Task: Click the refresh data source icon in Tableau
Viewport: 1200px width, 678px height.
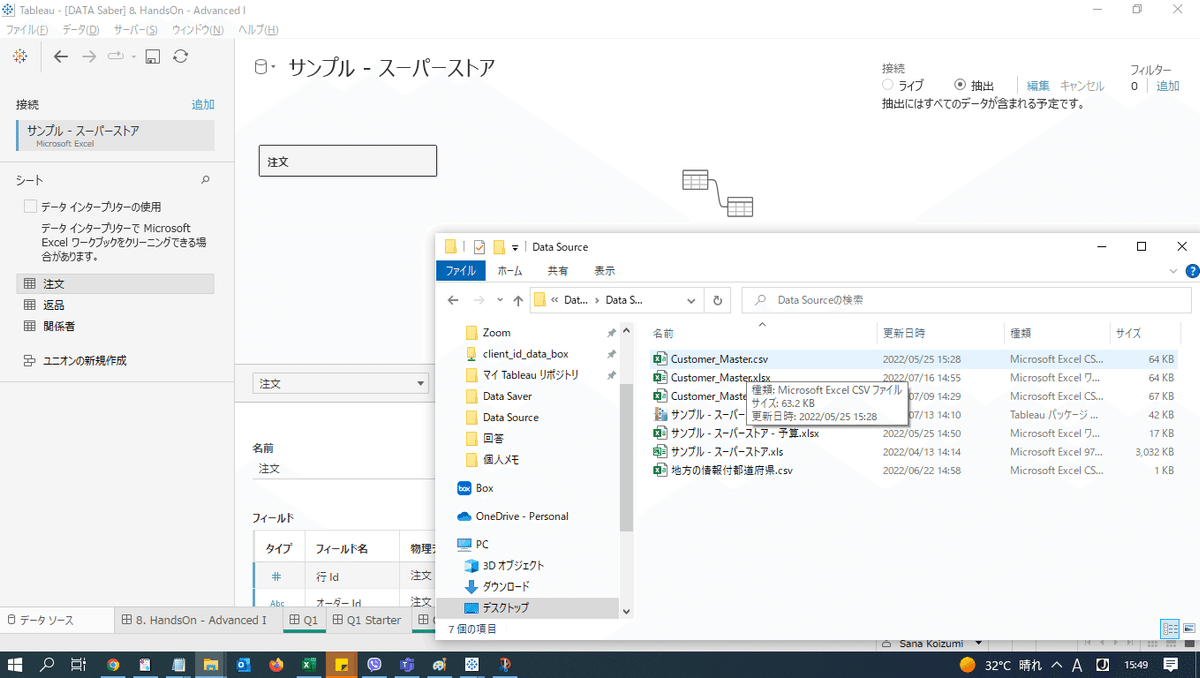Action: coord(180,57)
